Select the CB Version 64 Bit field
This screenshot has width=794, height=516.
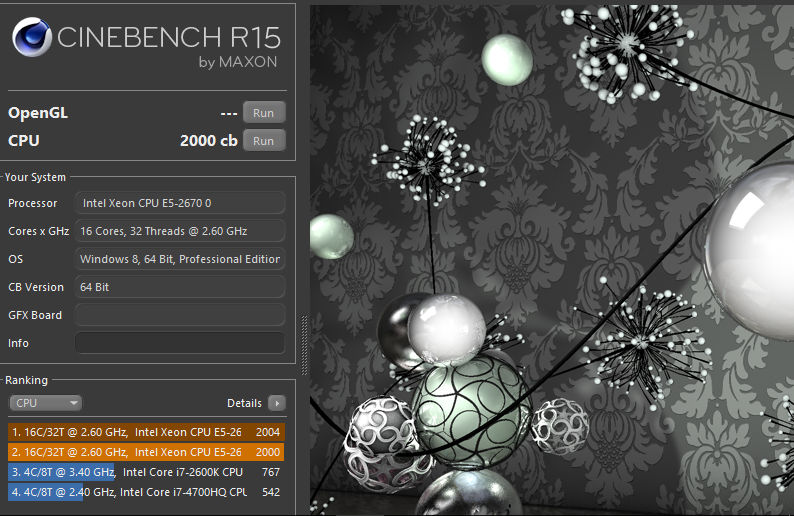[x=180, y=287]
